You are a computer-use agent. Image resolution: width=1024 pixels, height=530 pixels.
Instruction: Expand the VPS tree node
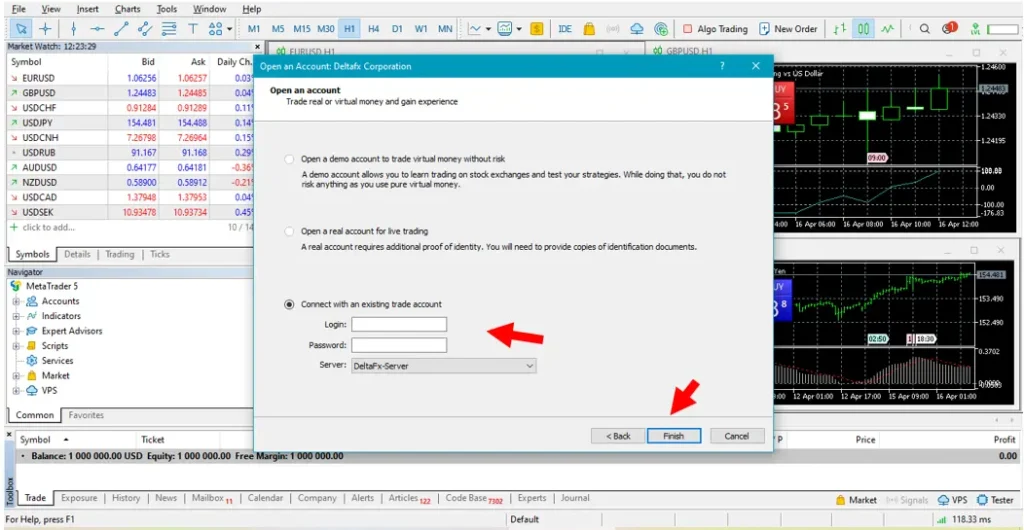point(16,390)
